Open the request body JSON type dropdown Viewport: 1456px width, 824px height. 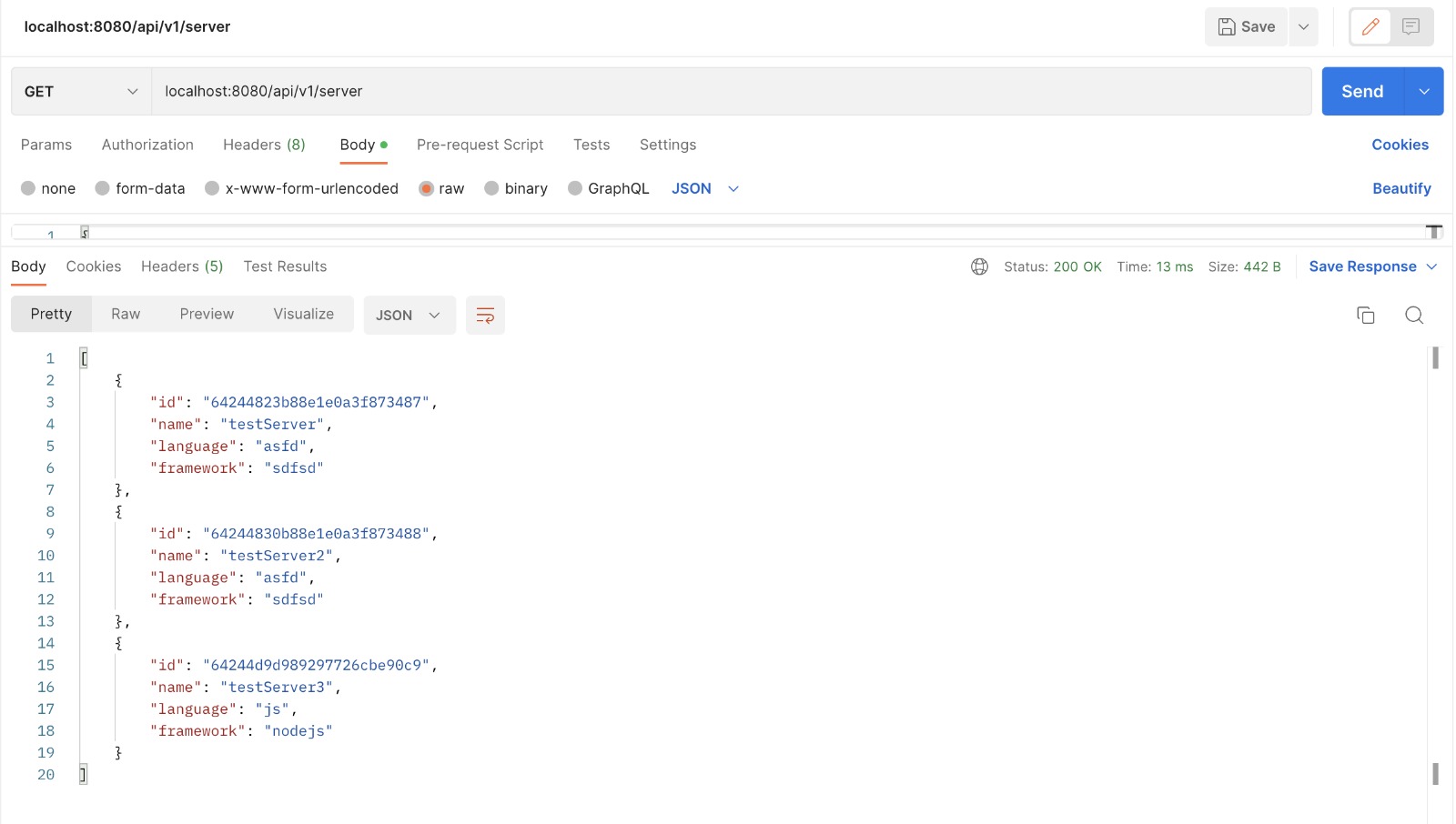point(705,188)
